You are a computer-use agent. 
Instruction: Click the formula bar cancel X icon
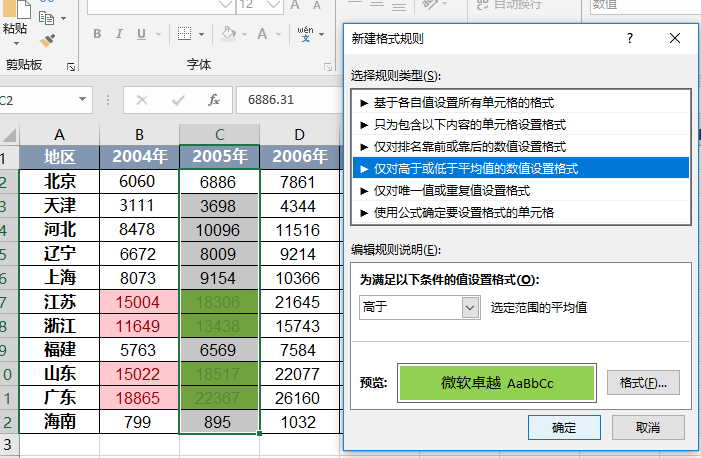[142, 100]
